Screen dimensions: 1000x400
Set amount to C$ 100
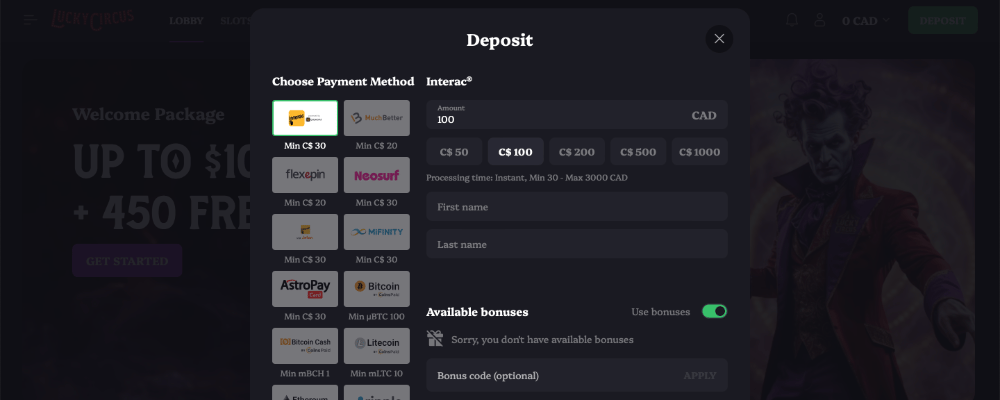[x=515, y=152]
